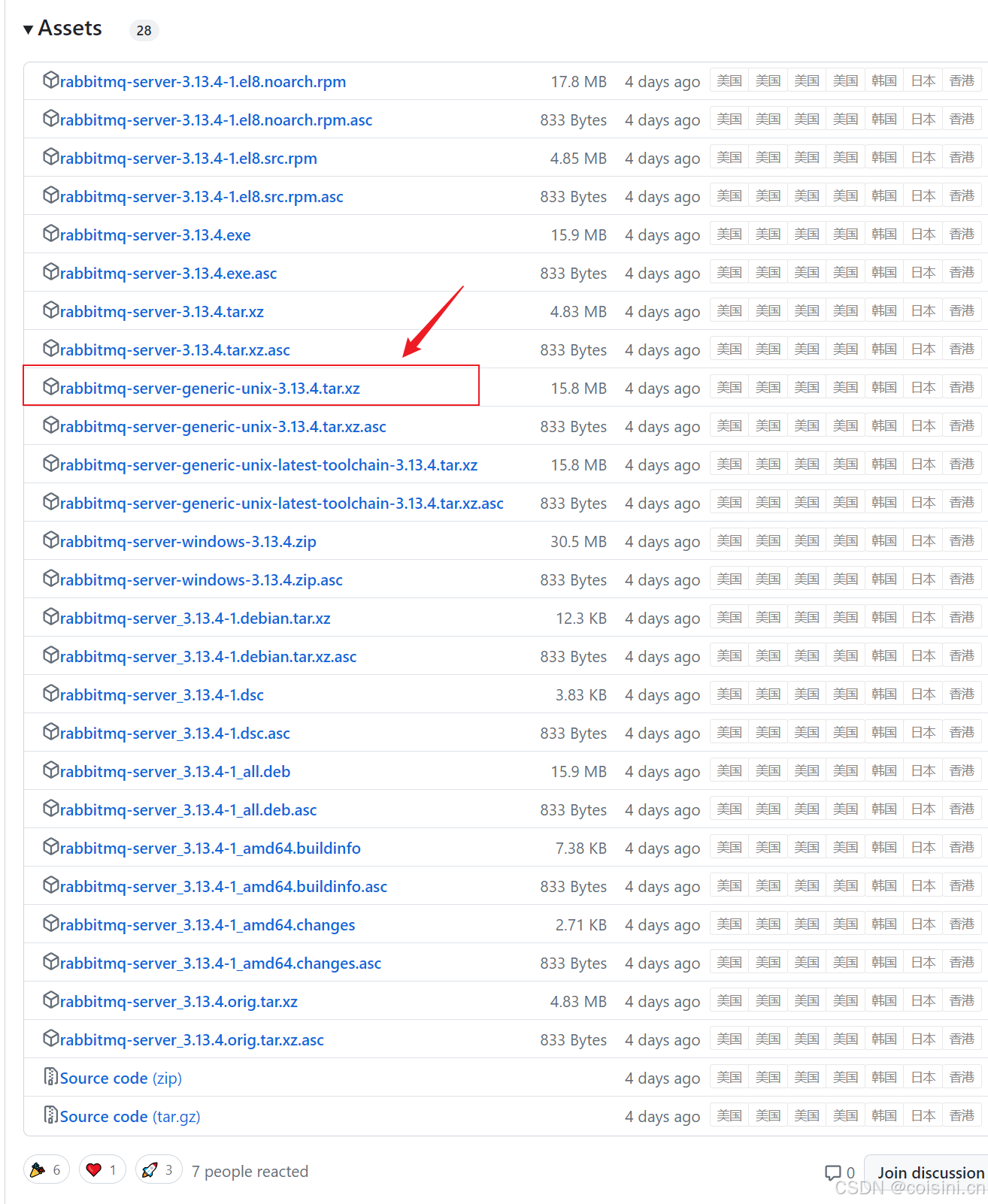Click package icon beside rabbitmq-server_3.13.4-1_all.deb
The width and height of the screenshot is (988, 1204).
[50, 770]
